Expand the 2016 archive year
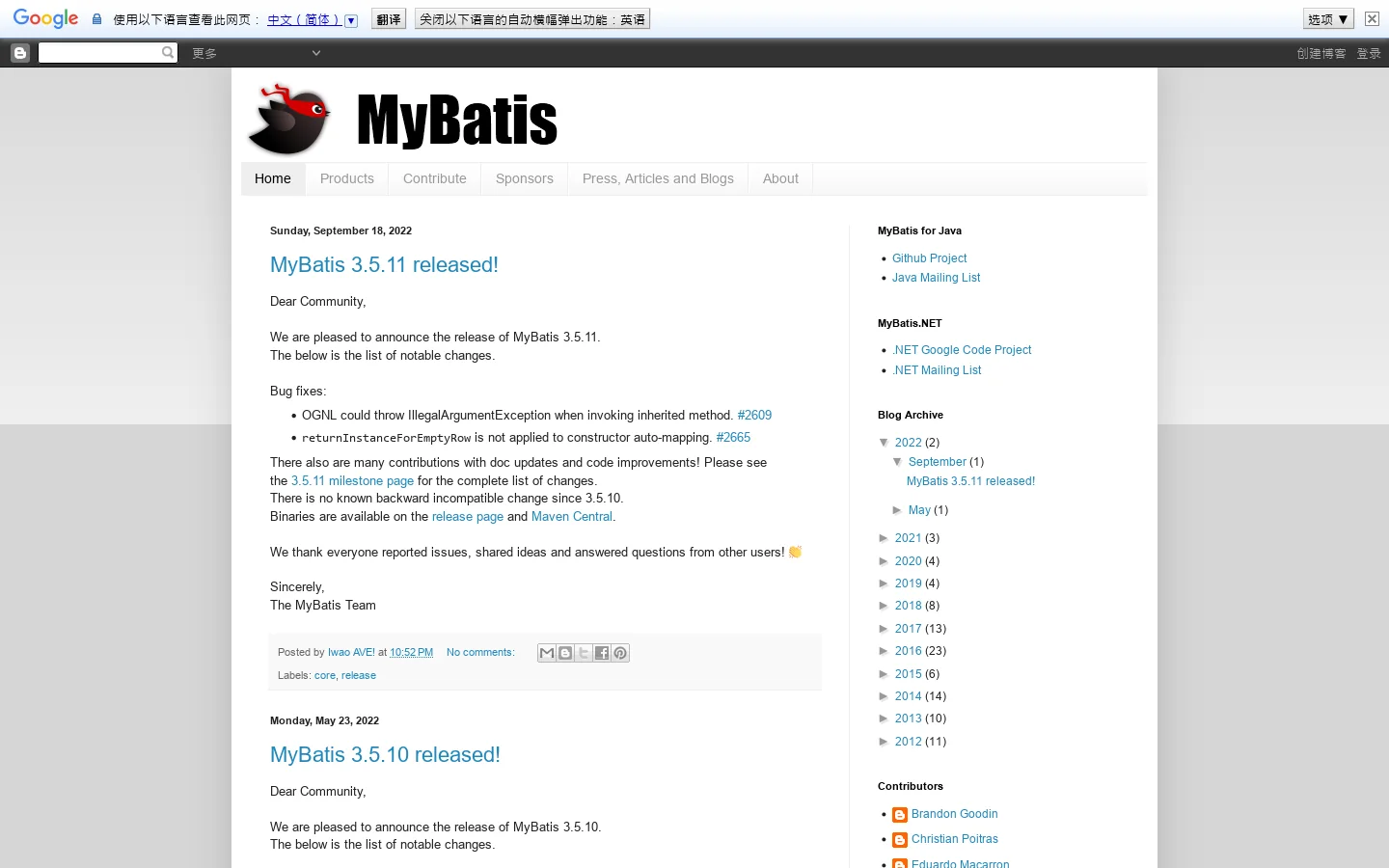This screenshot has height=868, width=1389. tap(885, 651)
